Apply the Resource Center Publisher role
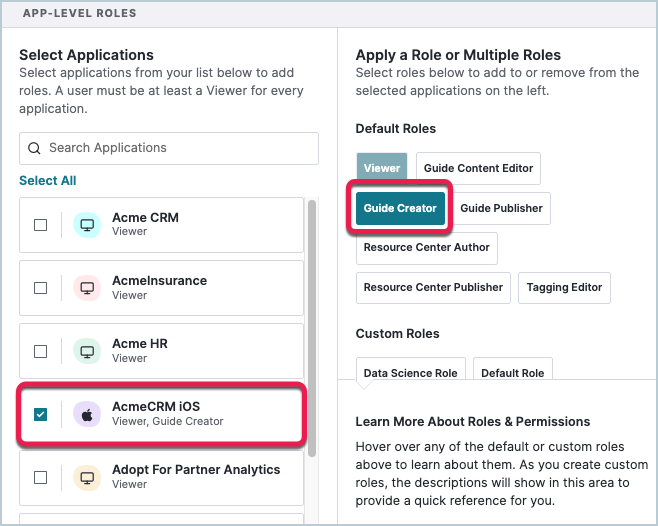Screen dimensions: 658x526 (x=433, y=288)
